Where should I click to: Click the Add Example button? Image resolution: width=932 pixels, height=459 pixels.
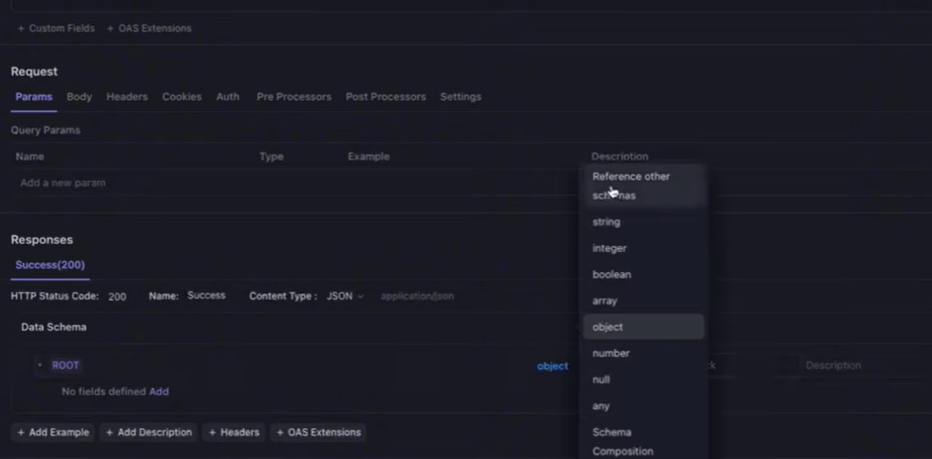point(53,432)
